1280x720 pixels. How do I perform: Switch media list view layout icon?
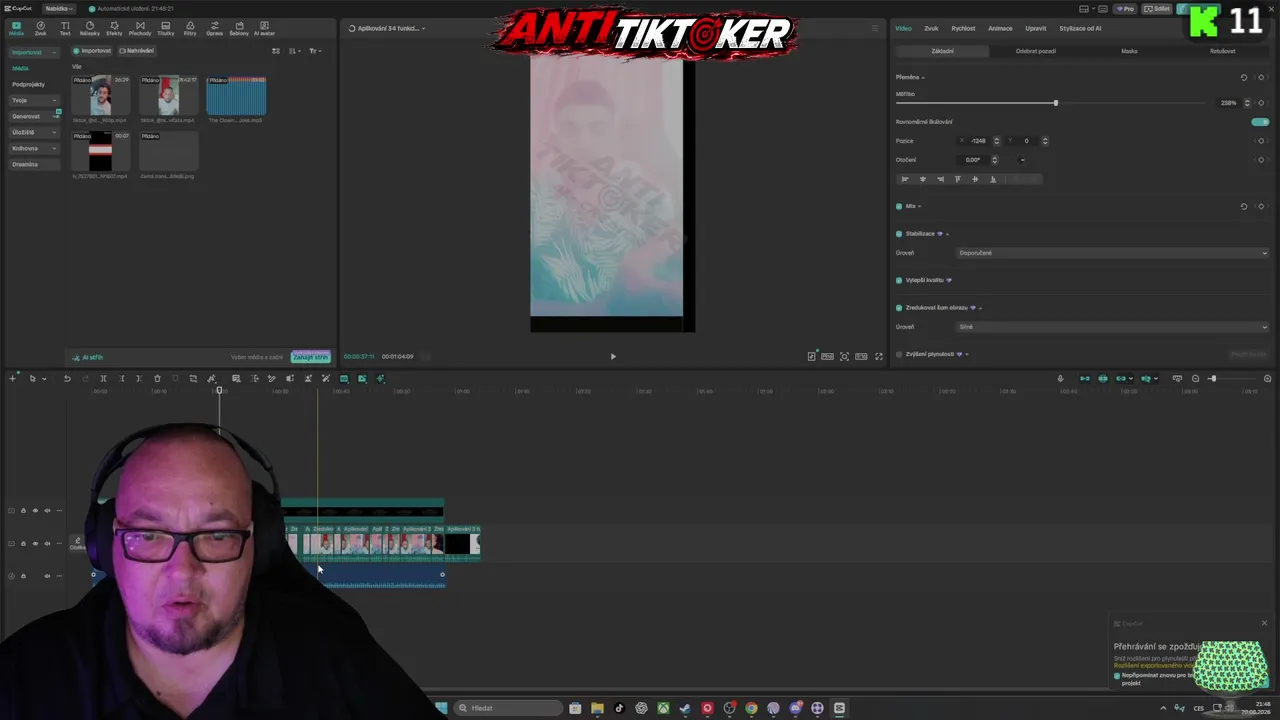tap(276, 51)
